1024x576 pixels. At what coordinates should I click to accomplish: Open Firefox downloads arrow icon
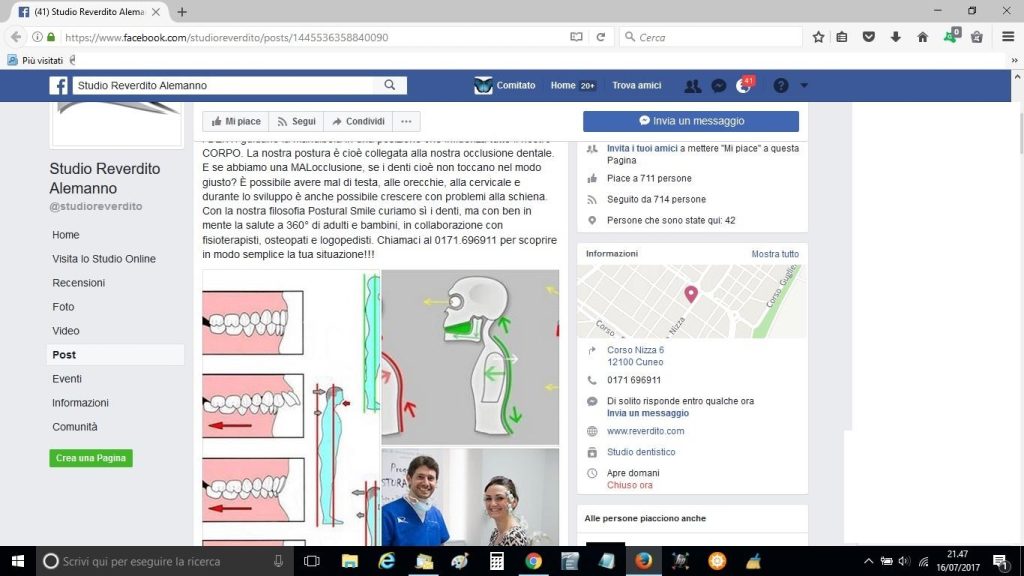point(895,37)
